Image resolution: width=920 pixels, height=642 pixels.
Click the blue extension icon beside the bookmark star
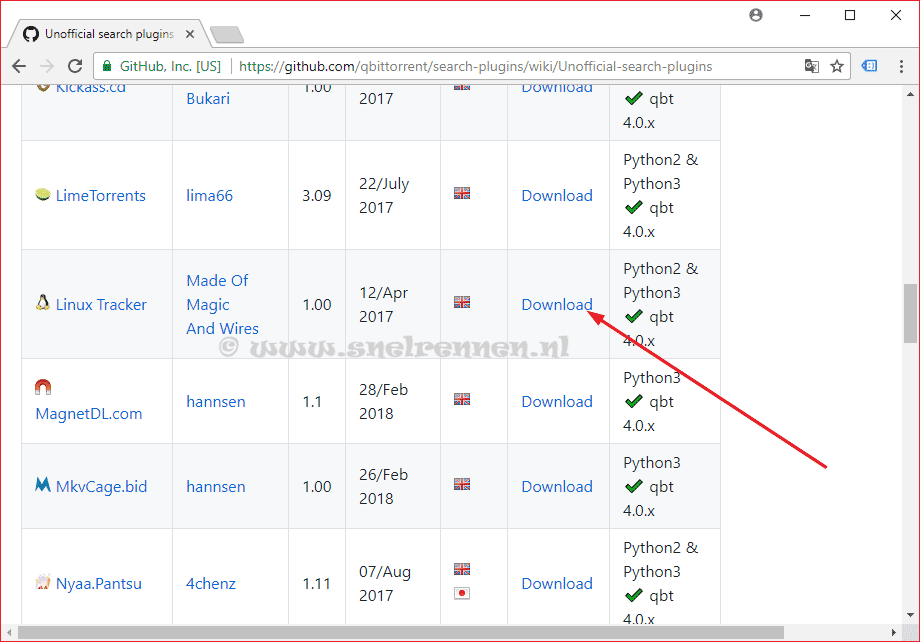click(x=870, y=66)
